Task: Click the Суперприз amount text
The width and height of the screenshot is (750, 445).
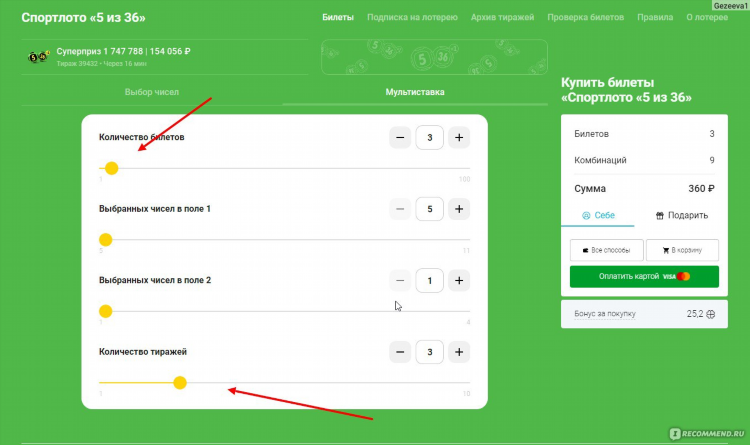Action: click(x=123, y=51)
